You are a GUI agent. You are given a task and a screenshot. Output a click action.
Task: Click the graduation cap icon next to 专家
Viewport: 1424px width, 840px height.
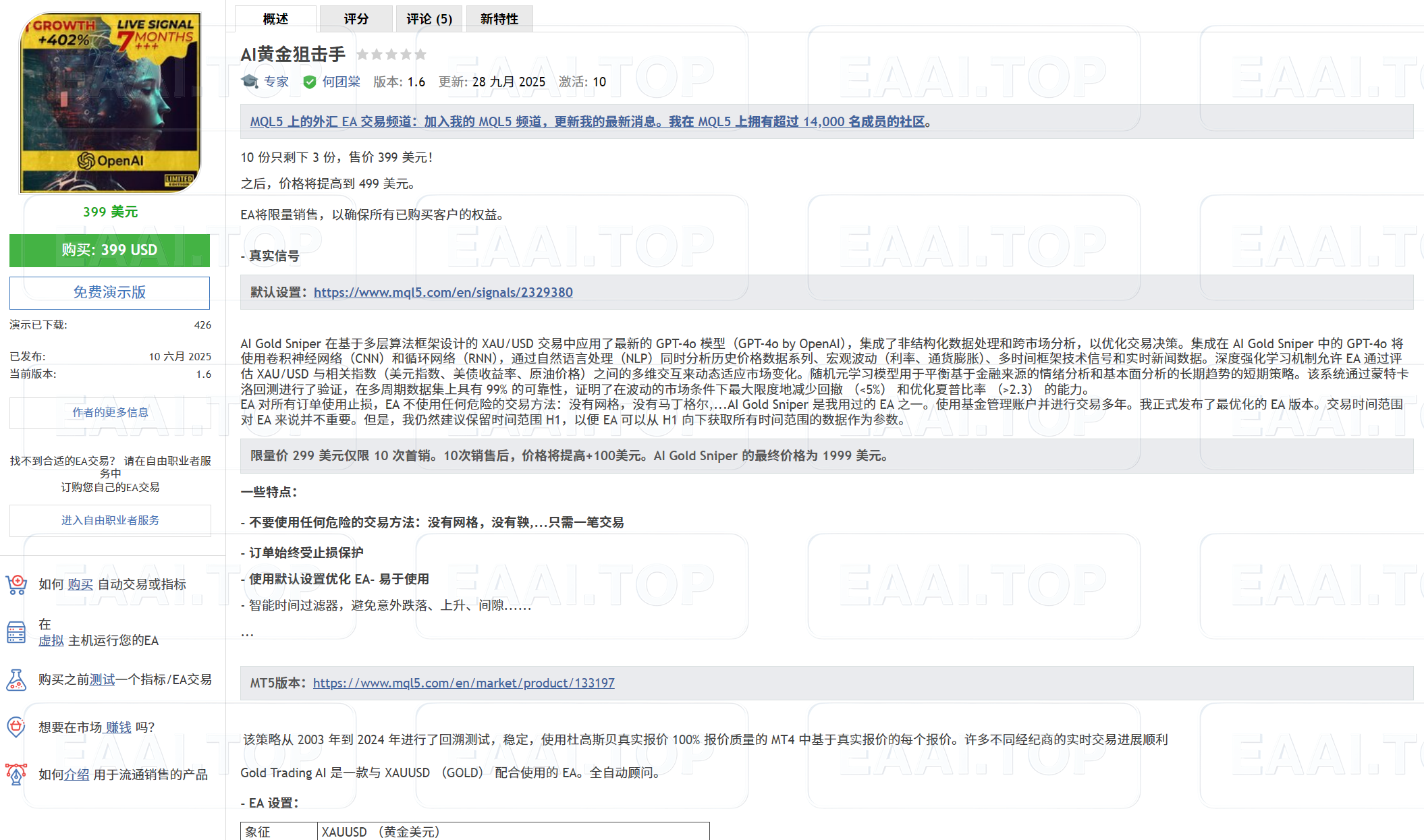250,81
